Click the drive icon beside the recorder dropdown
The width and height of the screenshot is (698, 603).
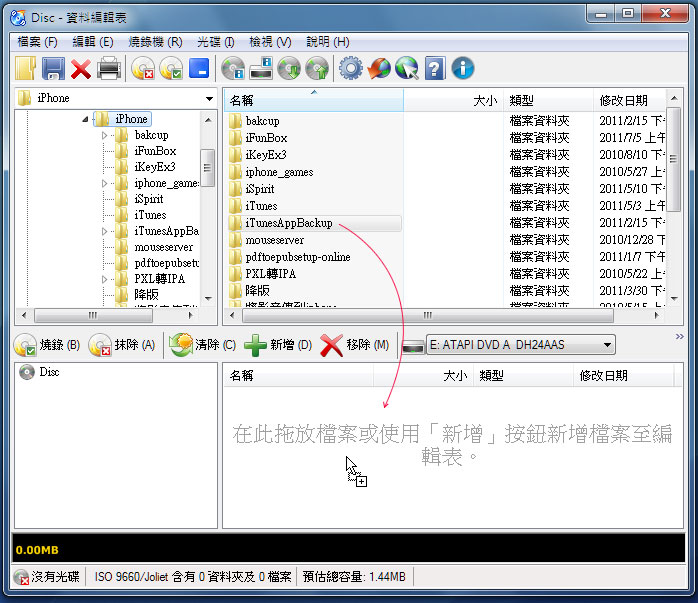(413, 346)
